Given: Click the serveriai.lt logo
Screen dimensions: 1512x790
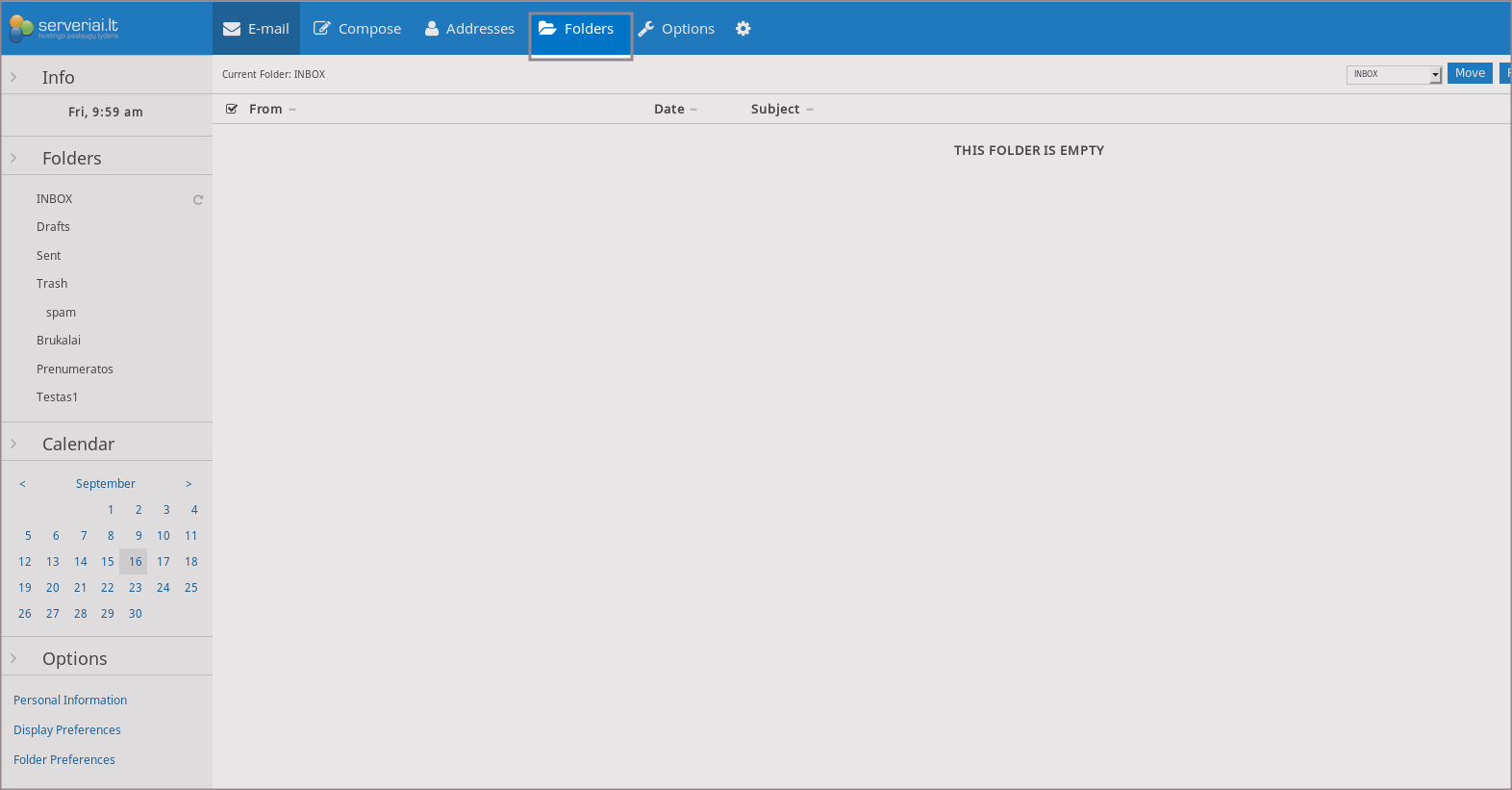Looking at the screenshot, I should pos(63,28).
